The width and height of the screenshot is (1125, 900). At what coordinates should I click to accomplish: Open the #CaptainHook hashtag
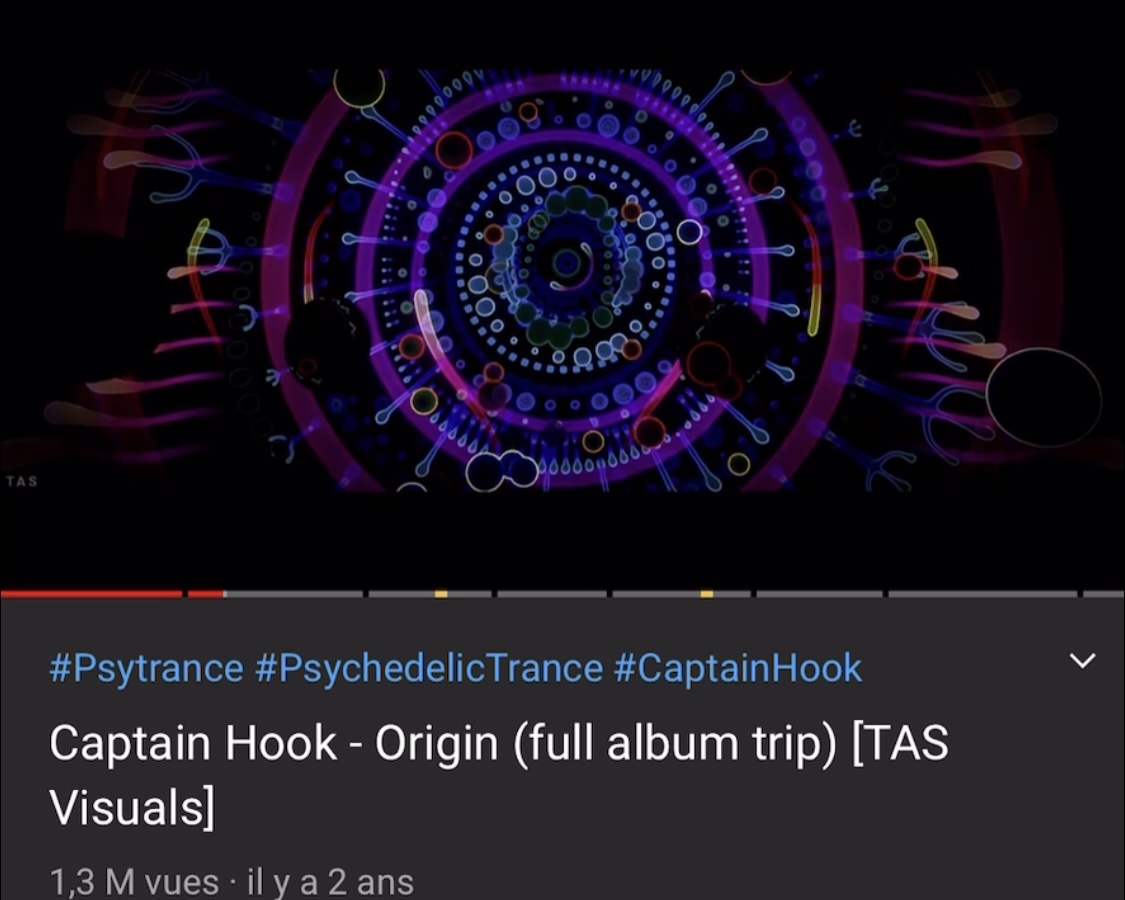738,668
